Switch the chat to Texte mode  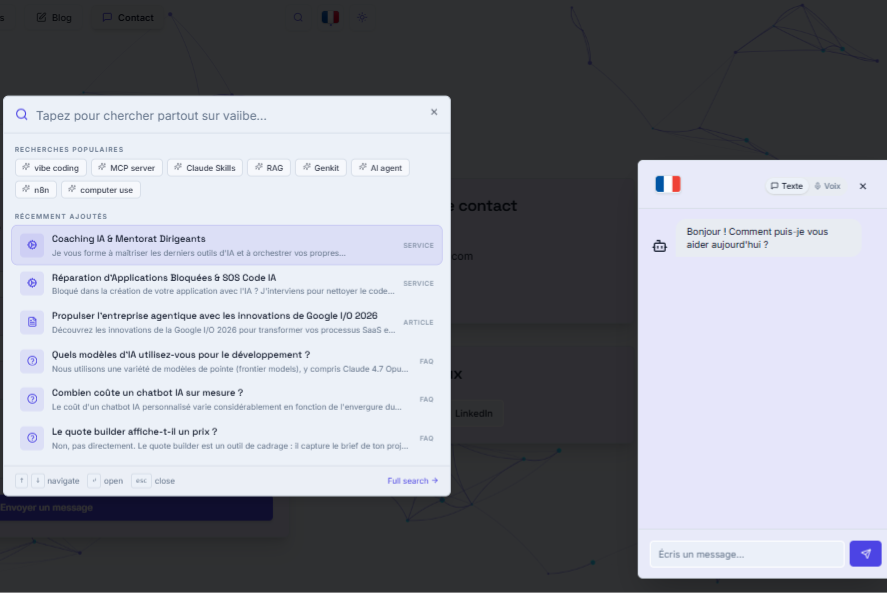tap(786, 186)
